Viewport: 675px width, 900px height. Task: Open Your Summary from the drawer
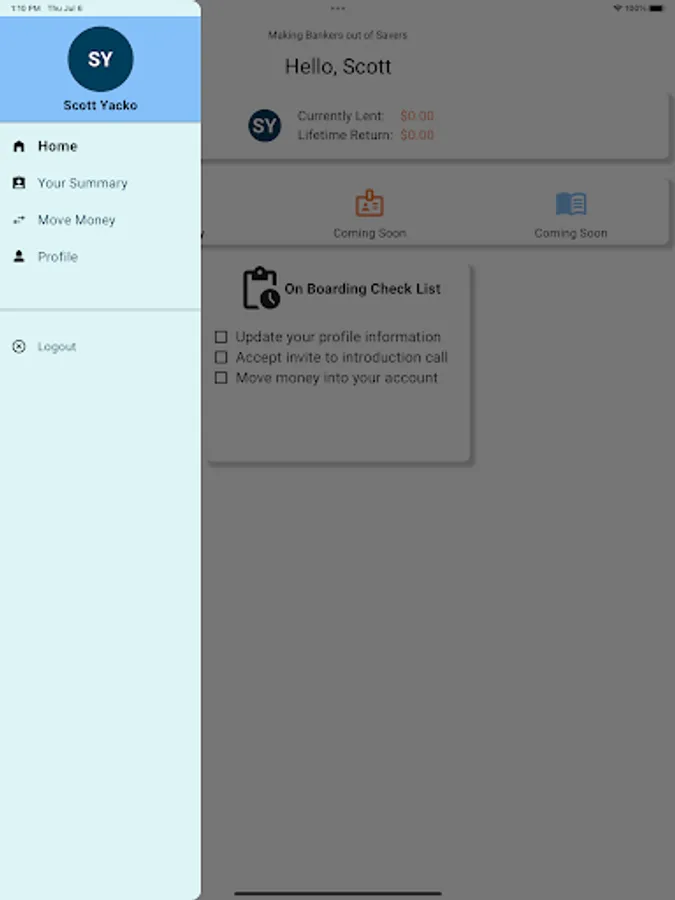100,183
